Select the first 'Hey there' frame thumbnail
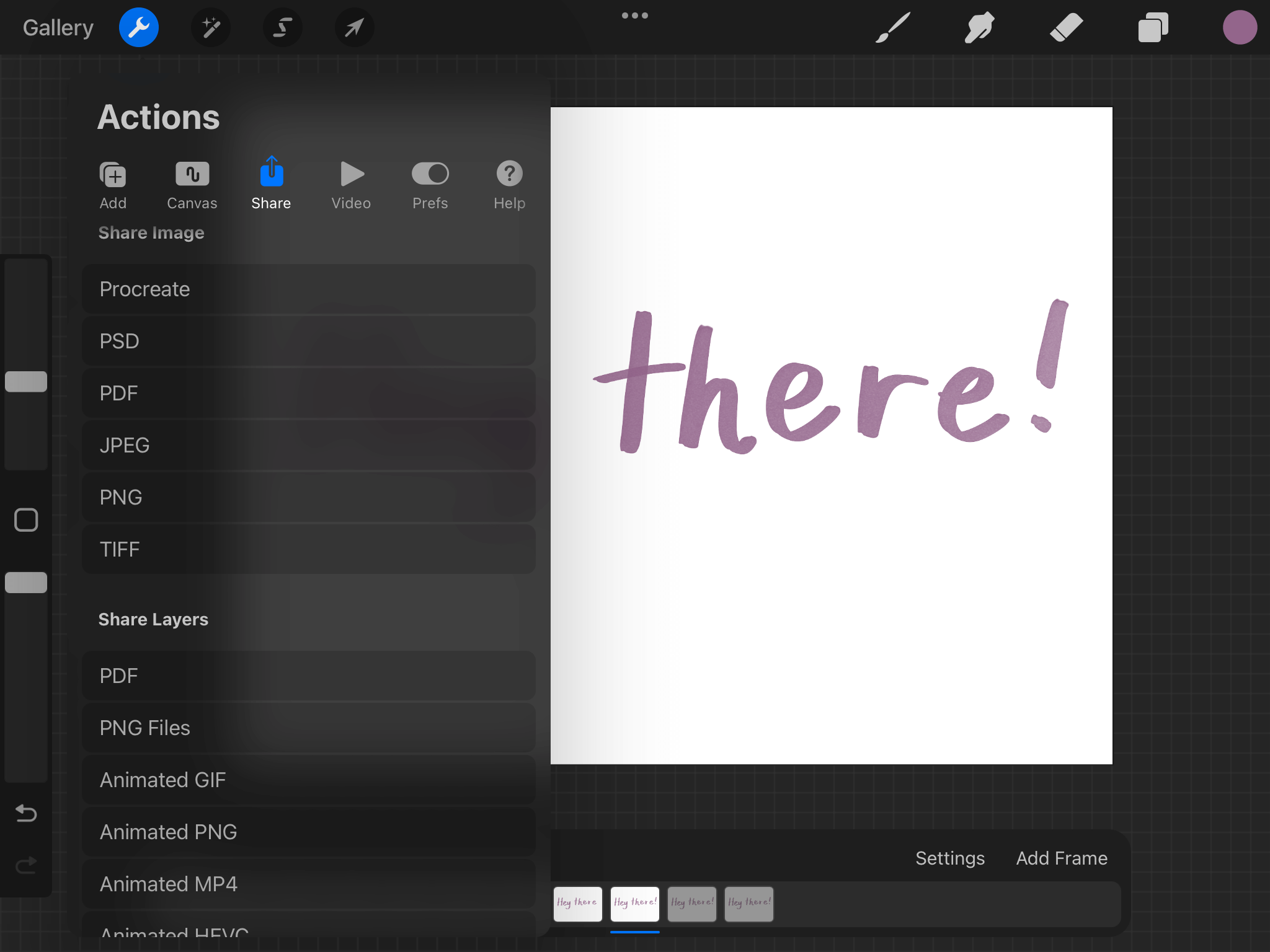 coord(577,904)
